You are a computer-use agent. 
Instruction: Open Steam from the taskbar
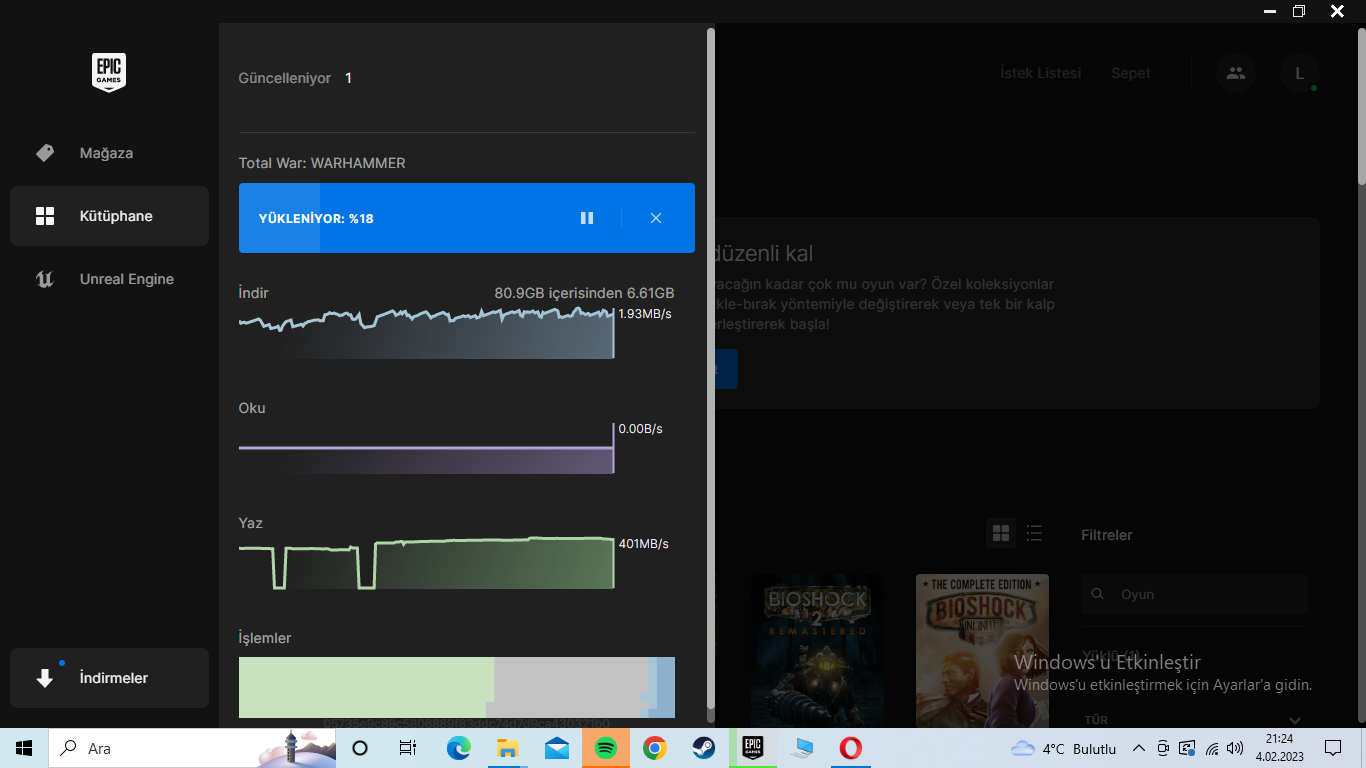tap(704, 748)
